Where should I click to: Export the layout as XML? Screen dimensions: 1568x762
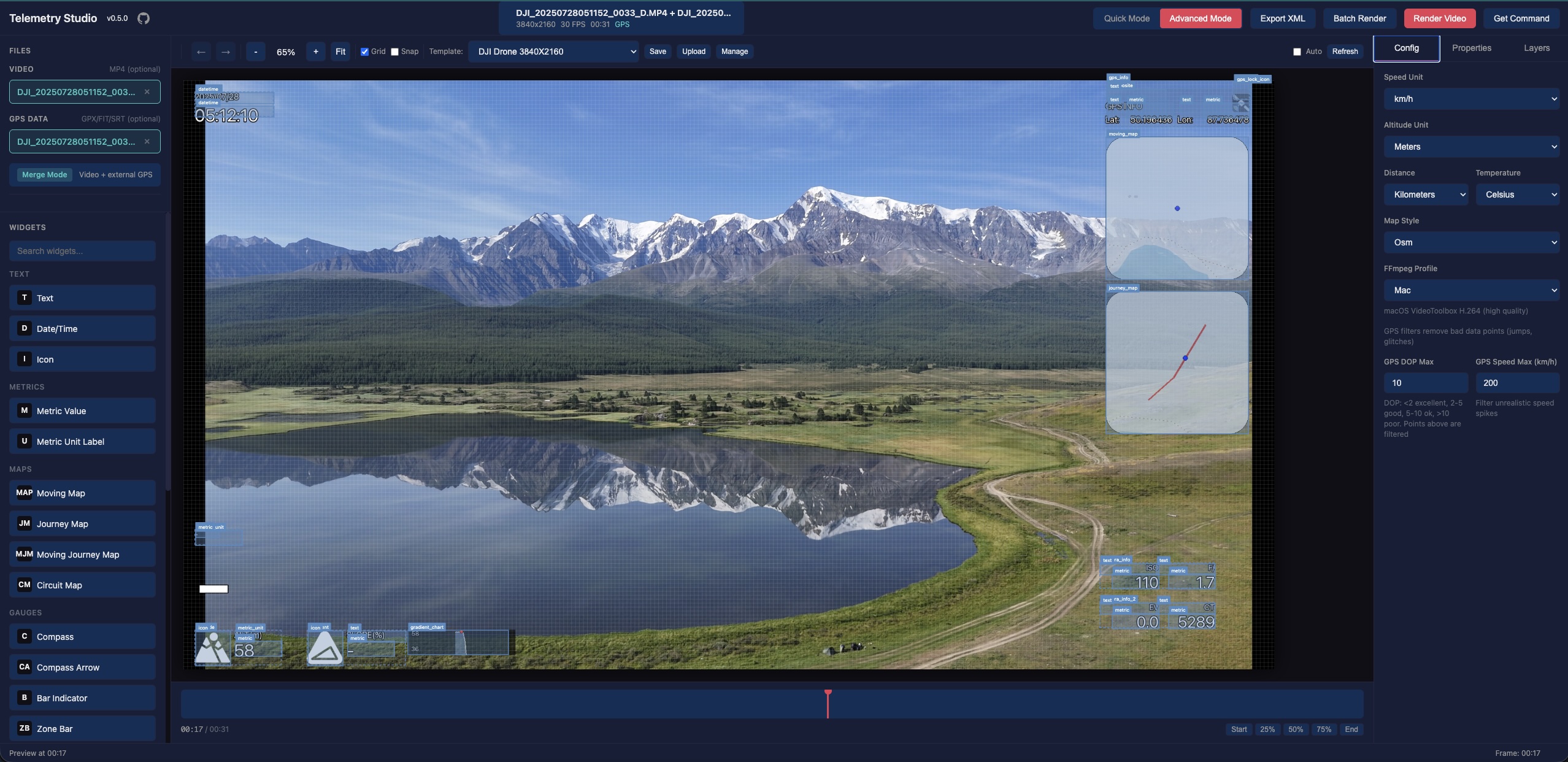[x=1282, y=18]
